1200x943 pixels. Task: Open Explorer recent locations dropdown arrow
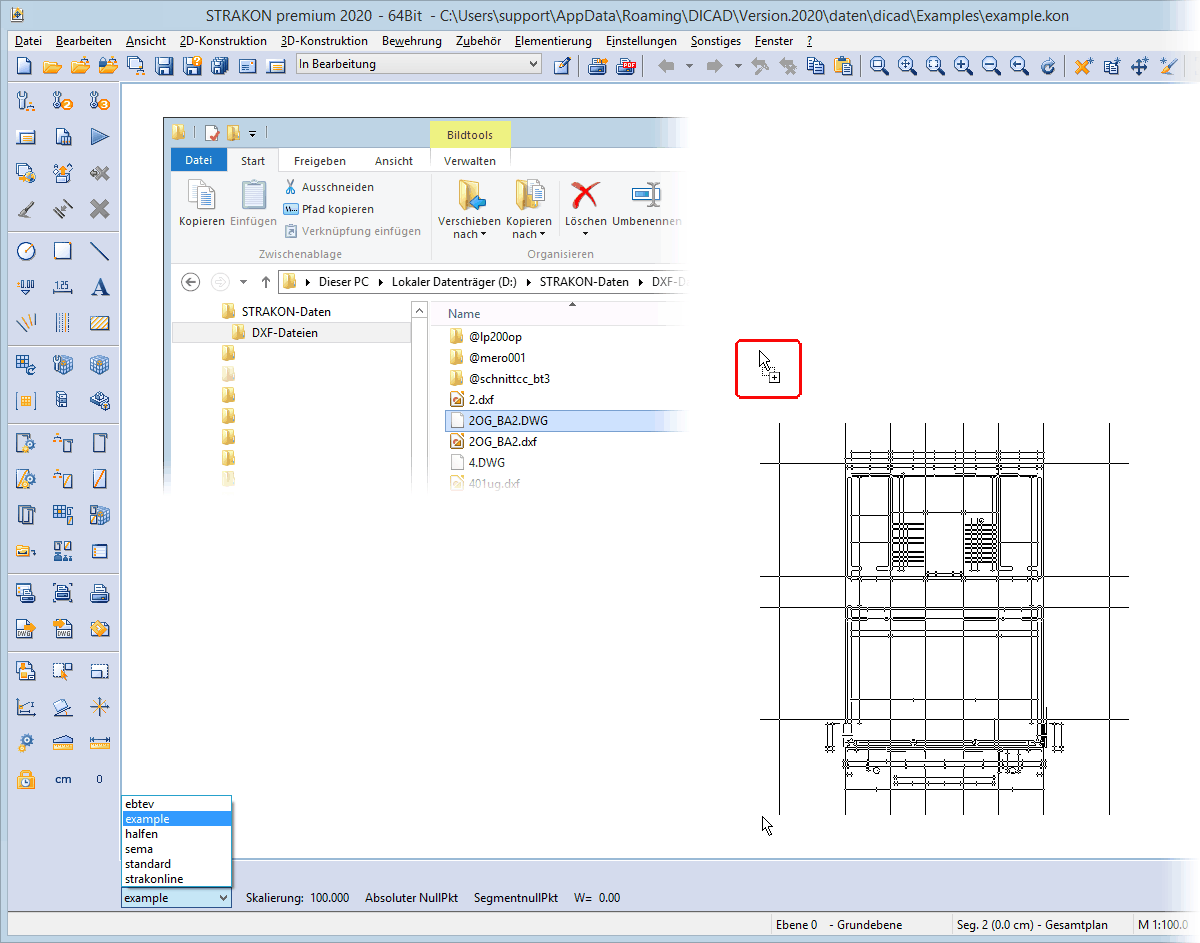[x=243, y=282]
